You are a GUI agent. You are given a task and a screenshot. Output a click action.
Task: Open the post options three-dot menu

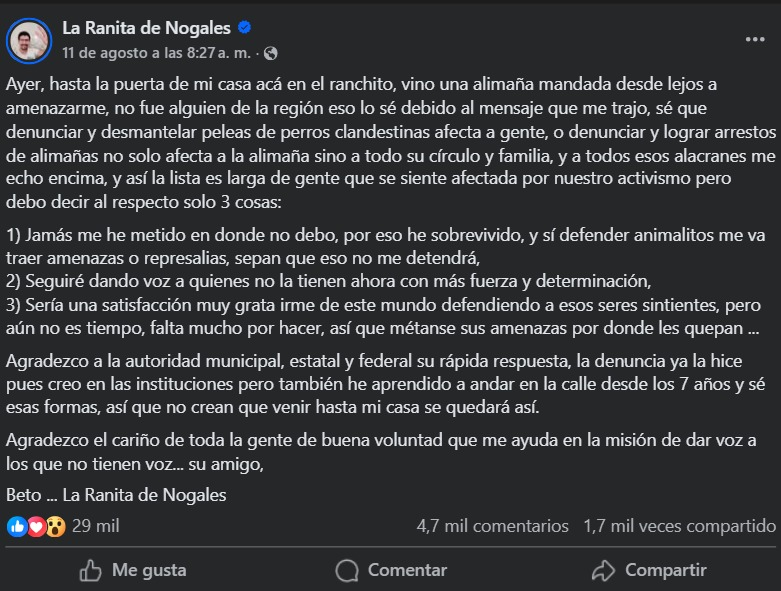coord(754,40)
